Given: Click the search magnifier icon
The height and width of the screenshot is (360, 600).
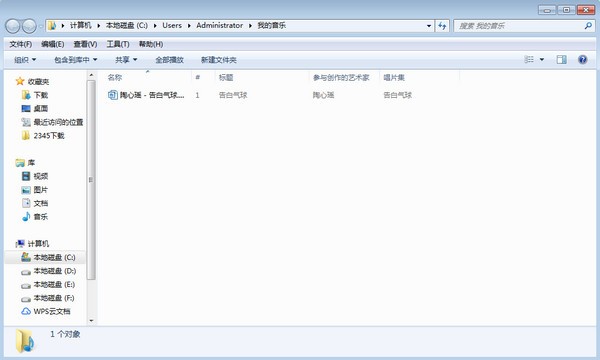Looking at the screenshot, I should [588, 26].
